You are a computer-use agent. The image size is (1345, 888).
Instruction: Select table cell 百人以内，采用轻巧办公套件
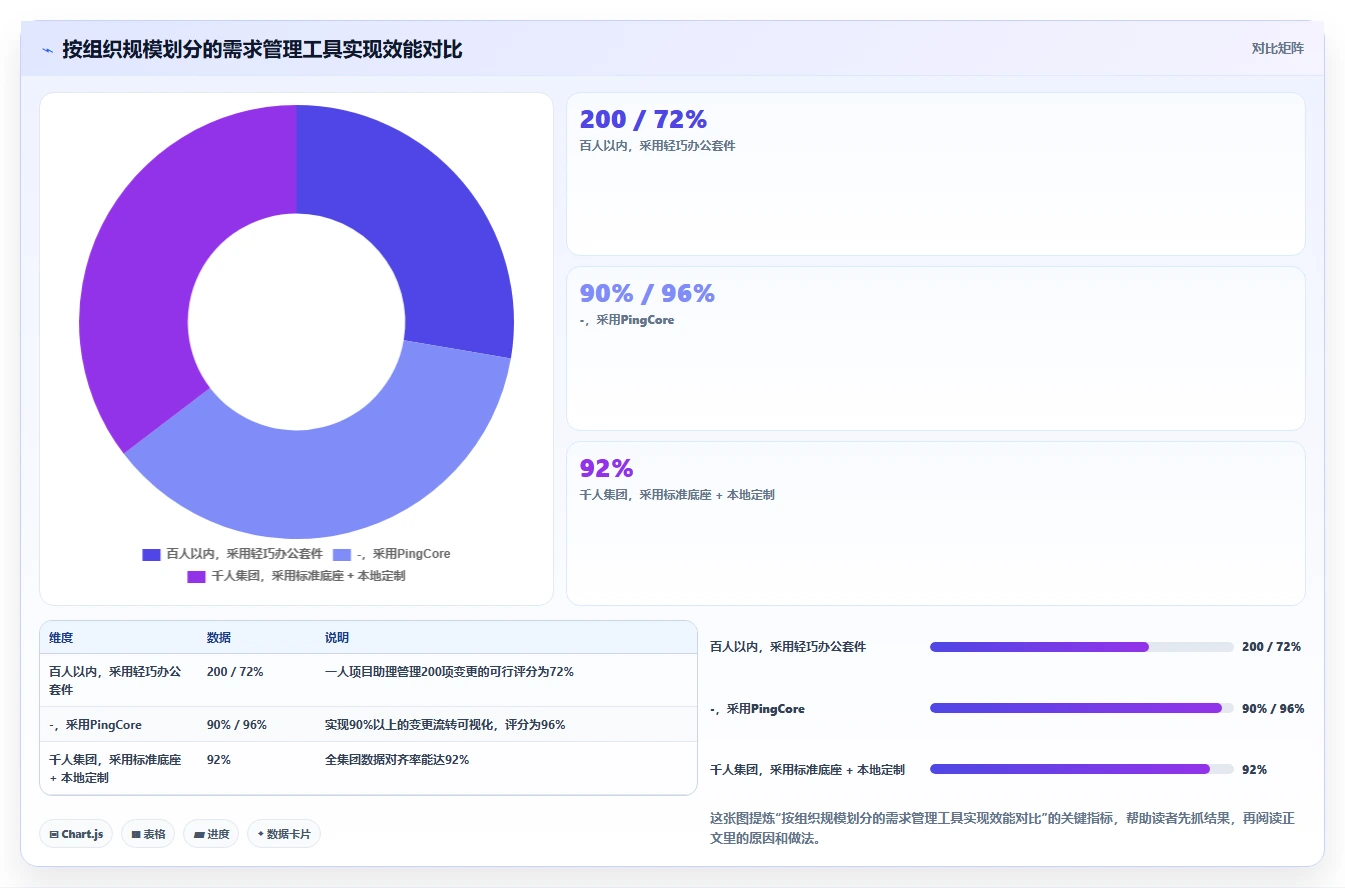click(x=116, y=681)
